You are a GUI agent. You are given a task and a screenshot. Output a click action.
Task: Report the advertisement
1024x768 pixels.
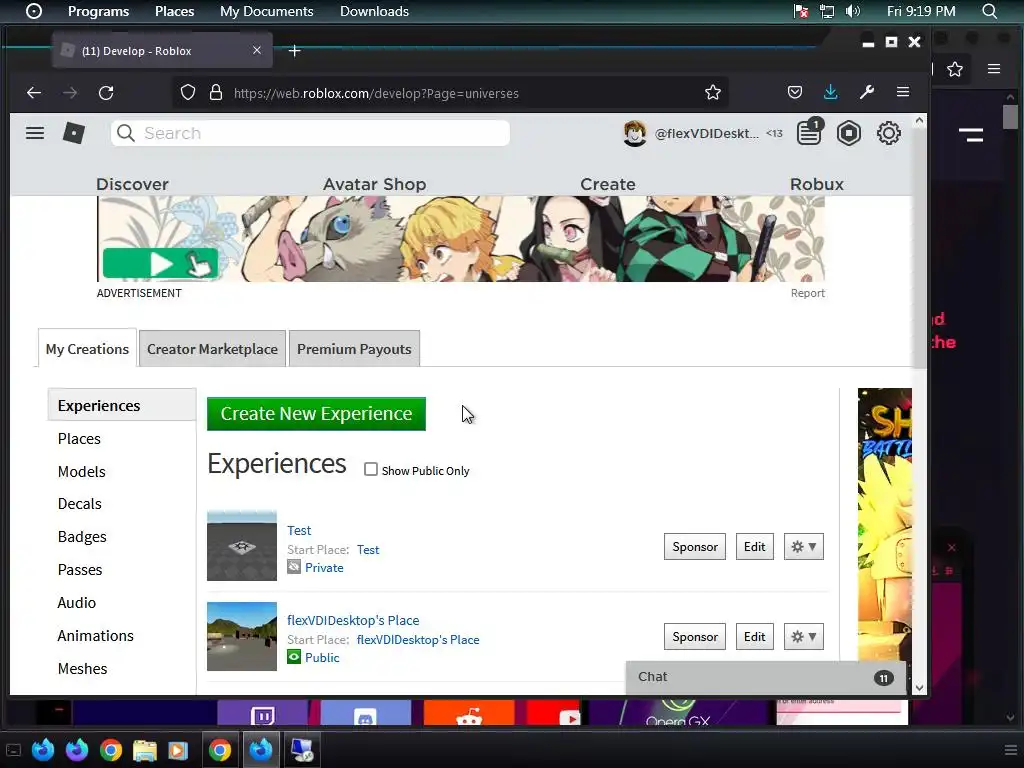coord(808,293)
